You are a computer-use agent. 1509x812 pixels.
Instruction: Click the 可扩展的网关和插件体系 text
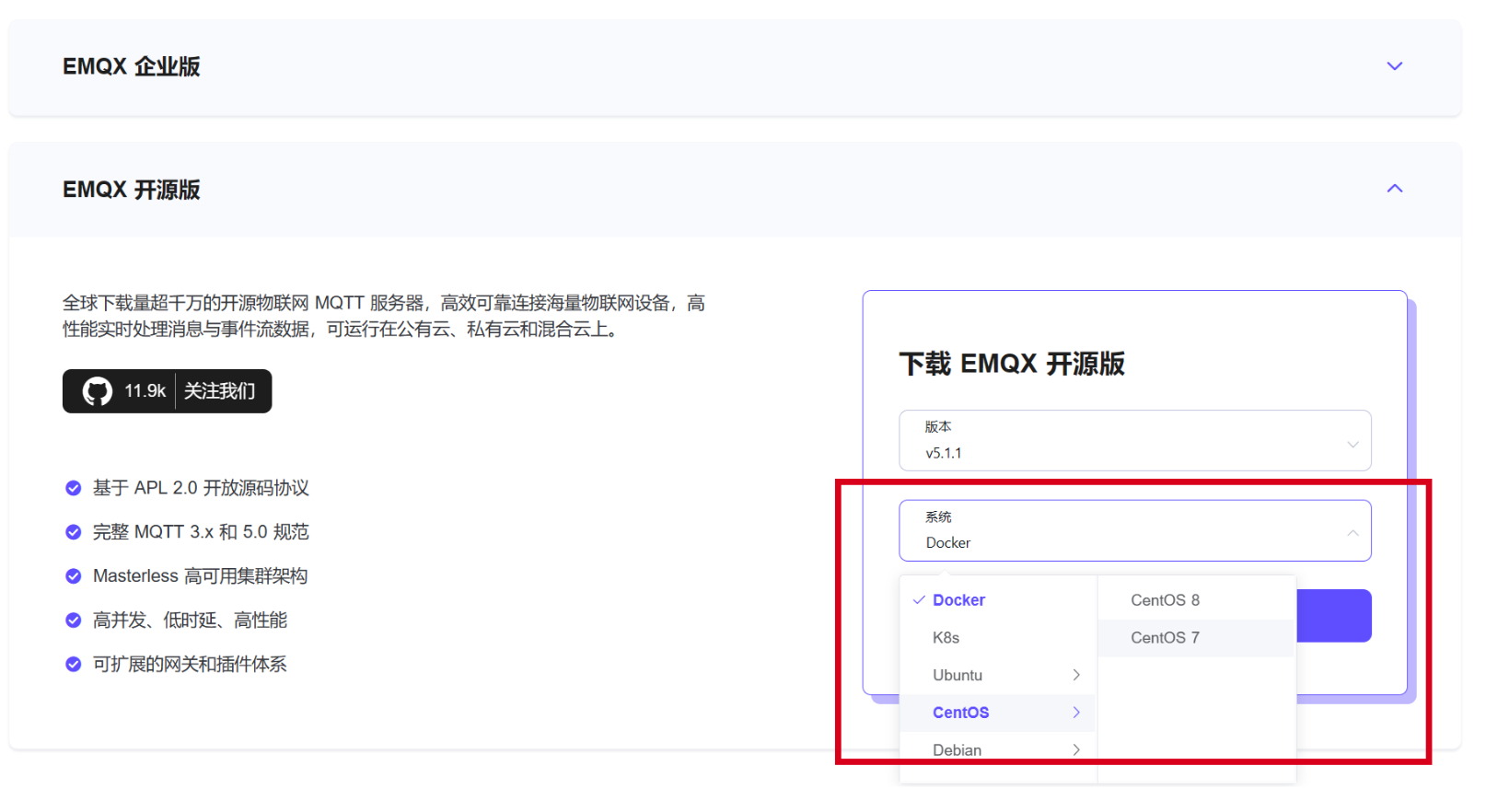point(190,665)
